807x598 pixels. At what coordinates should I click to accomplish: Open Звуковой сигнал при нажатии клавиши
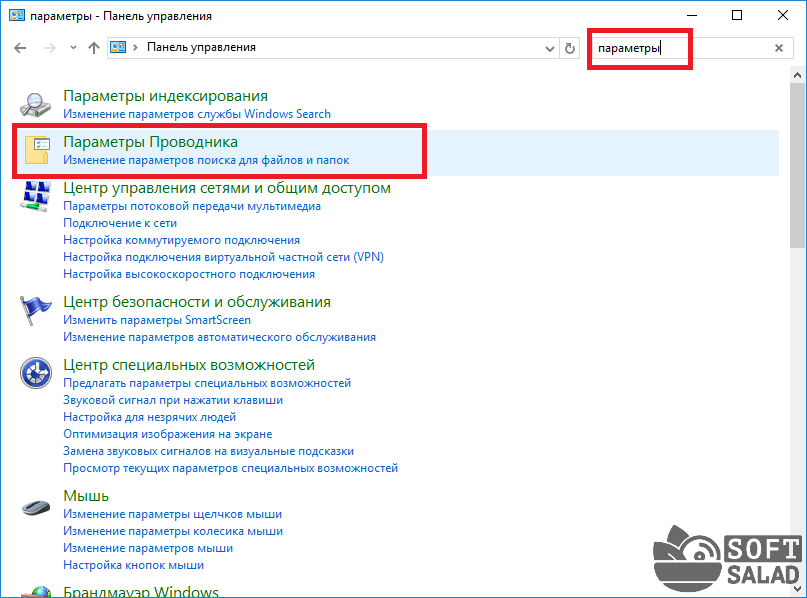pyautogui.click(x=173, y=400)
